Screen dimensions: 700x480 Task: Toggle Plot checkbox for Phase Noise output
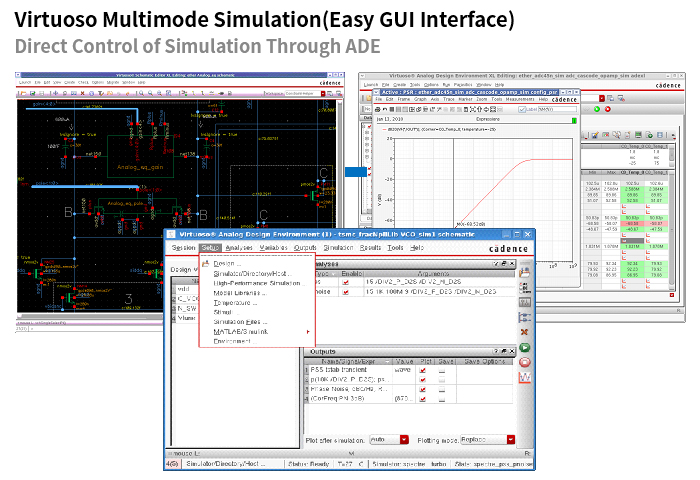click(x=423, y=389)
